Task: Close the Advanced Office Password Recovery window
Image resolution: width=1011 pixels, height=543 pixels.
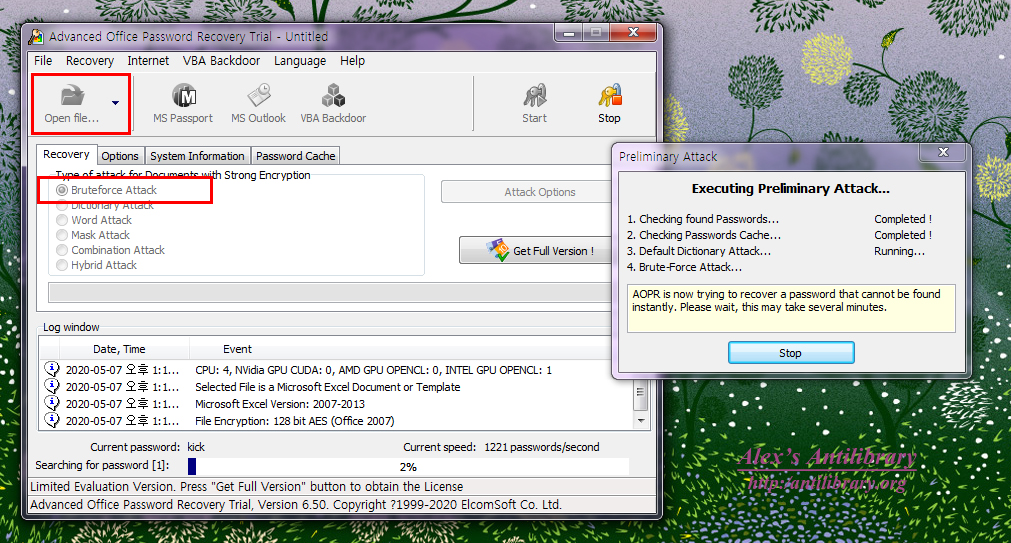Action: pos(633,32)
